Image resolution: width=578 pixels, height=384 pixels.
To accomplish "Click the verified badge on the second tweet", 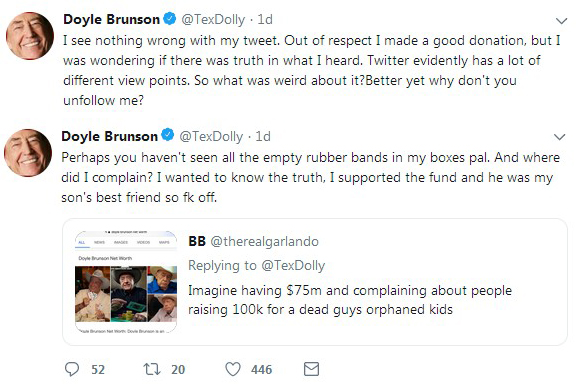I will coord(168,135).
